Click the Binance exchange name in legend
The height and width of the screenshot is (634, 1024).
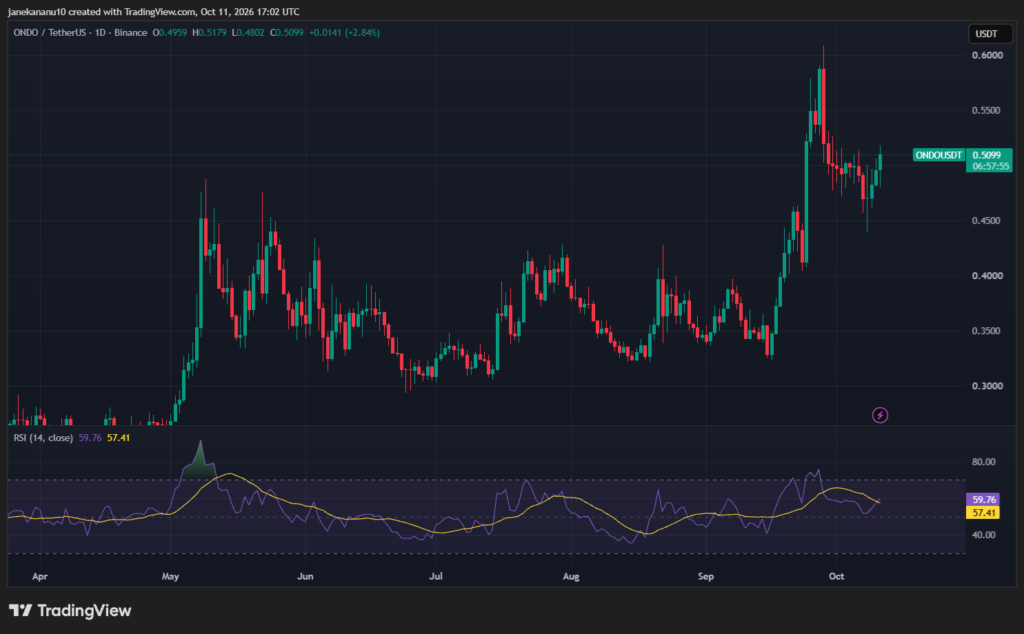(x=131, y=33)
